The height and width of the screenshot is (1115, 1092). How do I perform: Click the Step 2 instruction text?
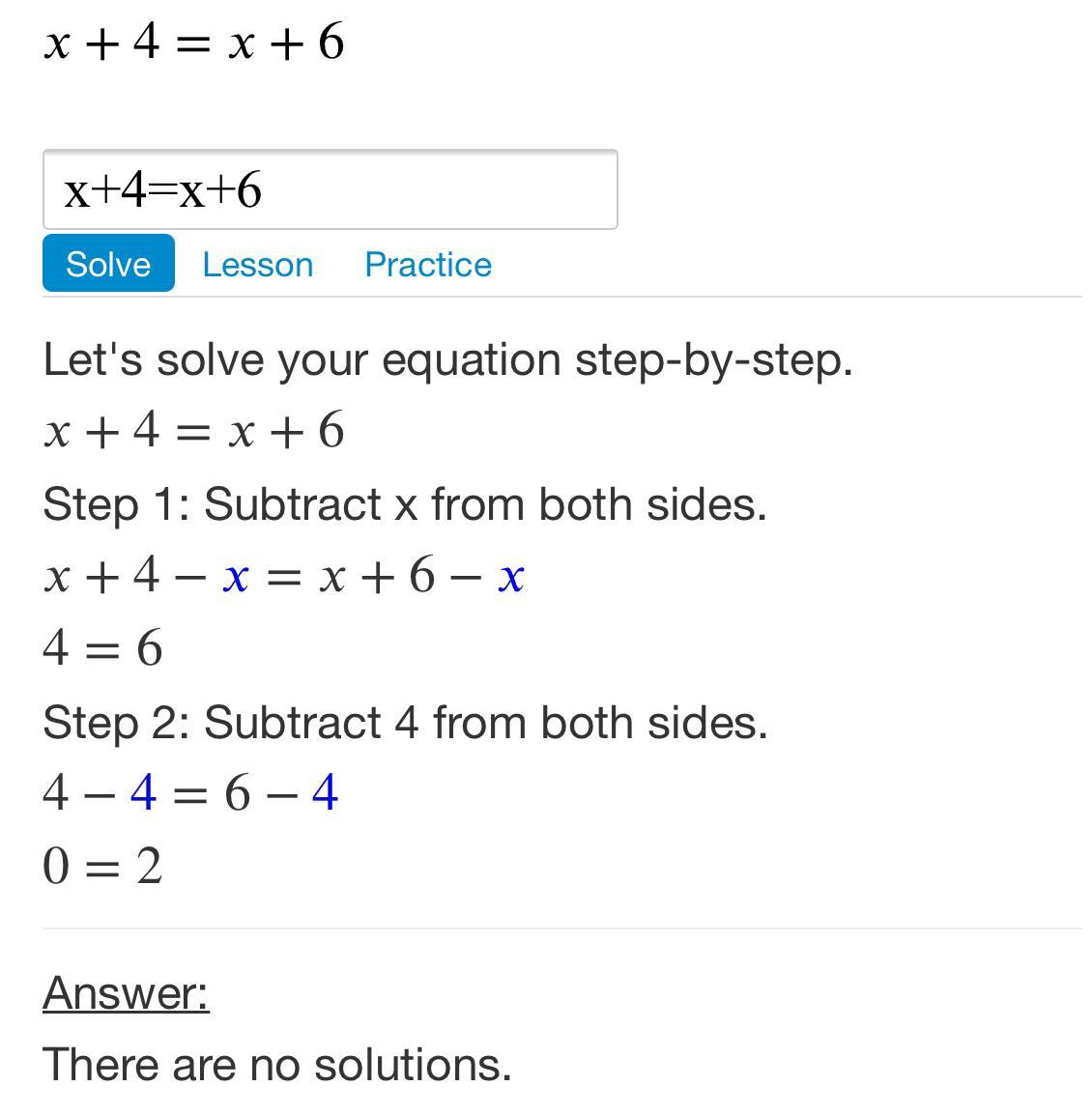click(405, 722)
